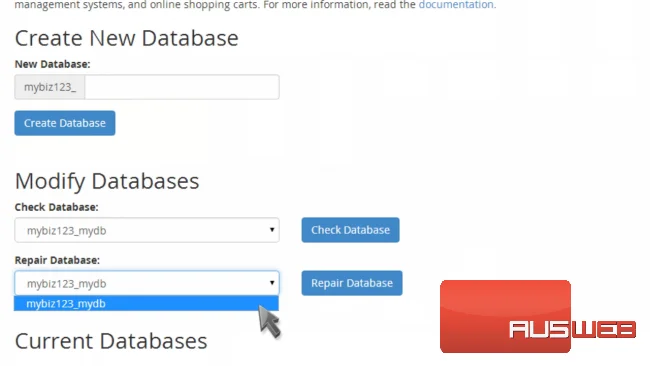Focus the New Database name input field
This screenshot has width=650, height=366.
(x=182, y=87)
